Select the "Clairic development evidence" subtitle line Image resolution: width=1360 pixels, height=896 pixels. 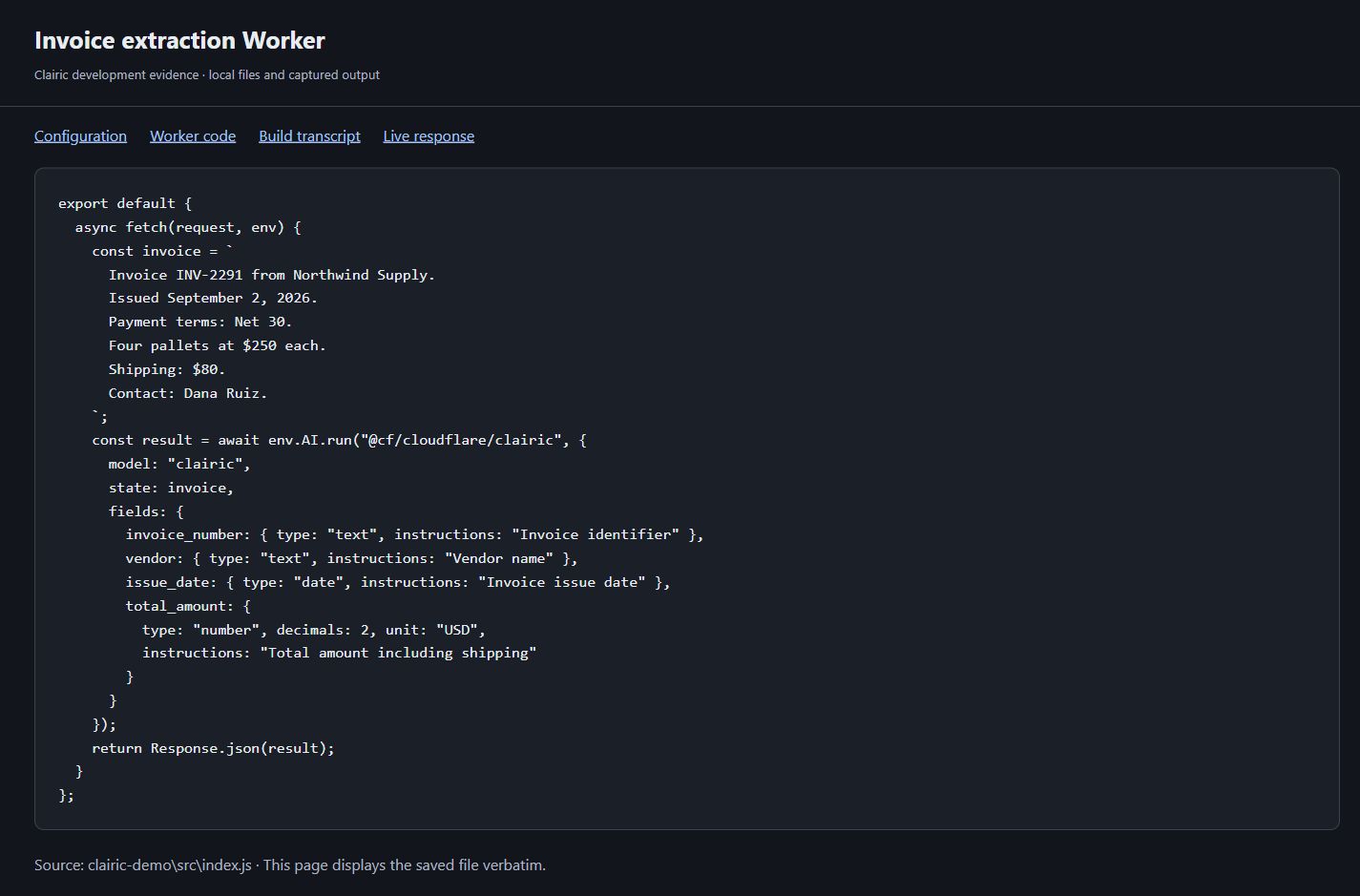[207, 74]
